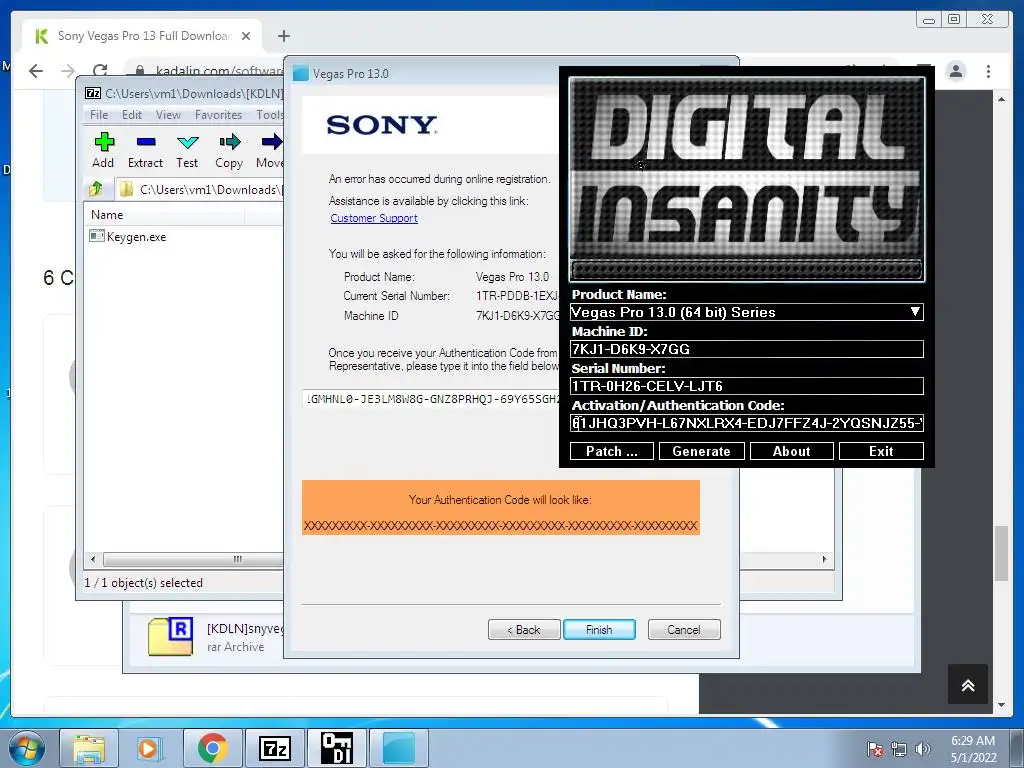This screenshot has height=768, width=1024.
Task: Click the up-folder icon in 7-Zip
Action: [96, 189]
